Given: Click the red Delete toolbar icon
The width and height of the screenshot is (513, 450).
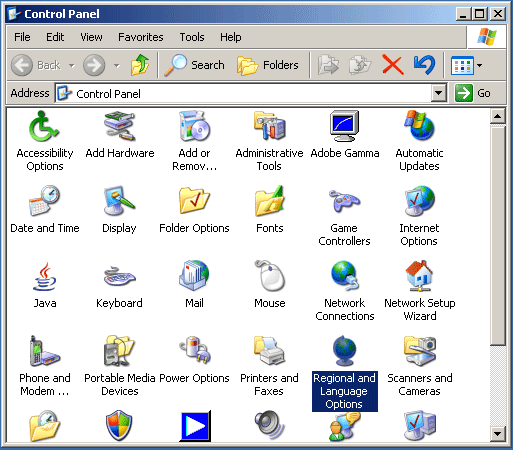Looking at the screenshot, I should [x=393, y=64].
